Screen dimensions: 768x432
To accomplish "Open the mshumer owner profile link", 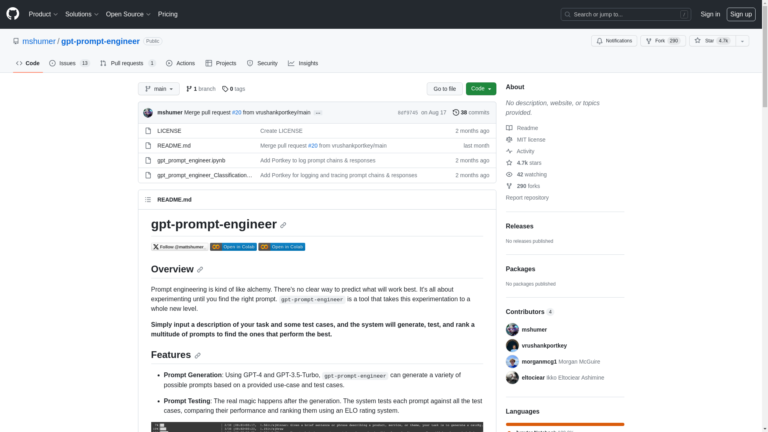I will coord(39,41).
